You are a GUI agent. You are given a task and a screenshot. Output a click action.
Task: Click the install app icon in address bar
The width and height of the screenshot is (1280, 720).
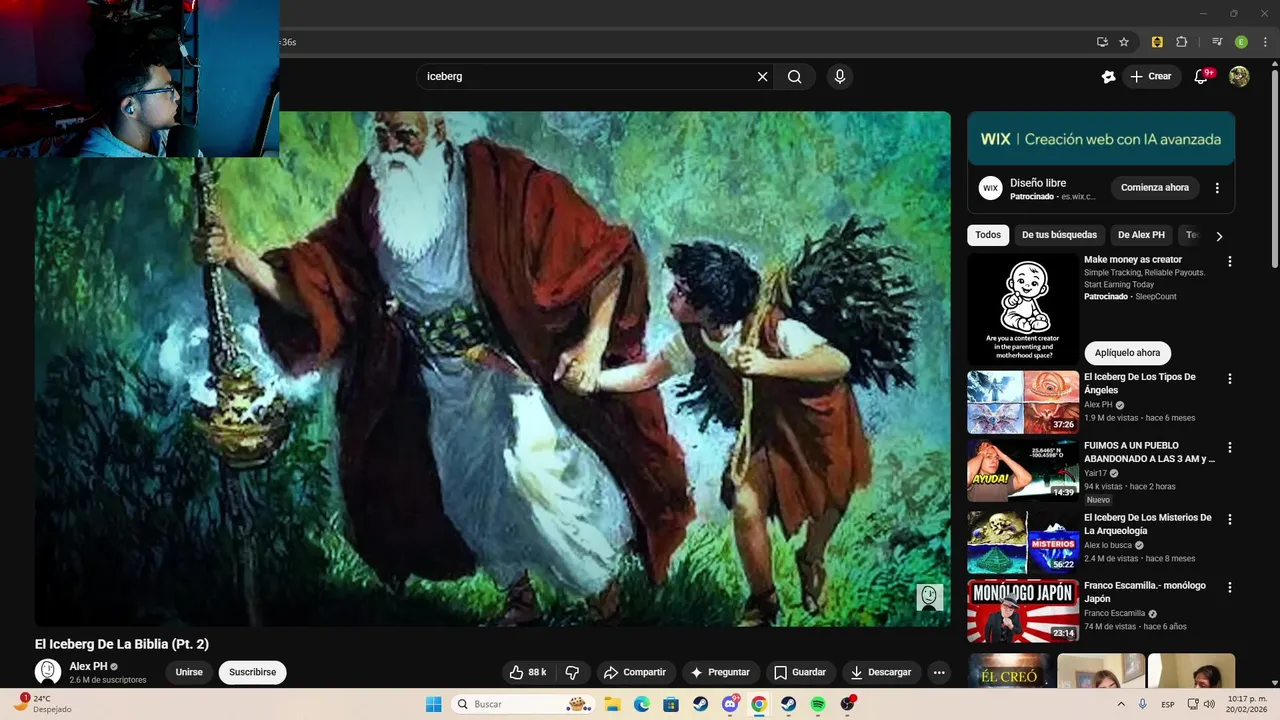click(x=1102, y=42)
